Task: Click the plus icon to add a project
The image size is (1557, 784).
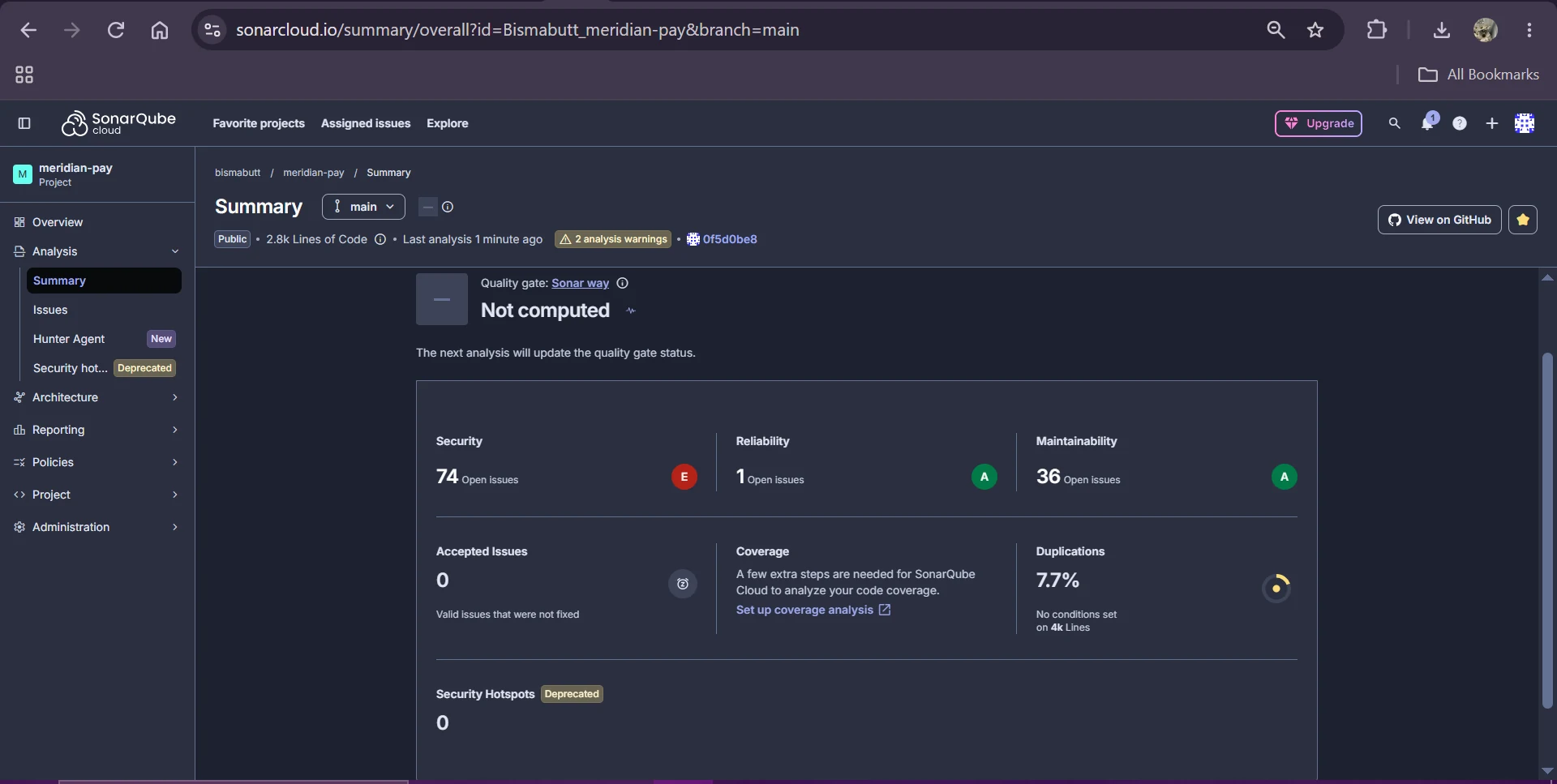Action: coord(1492,123)
